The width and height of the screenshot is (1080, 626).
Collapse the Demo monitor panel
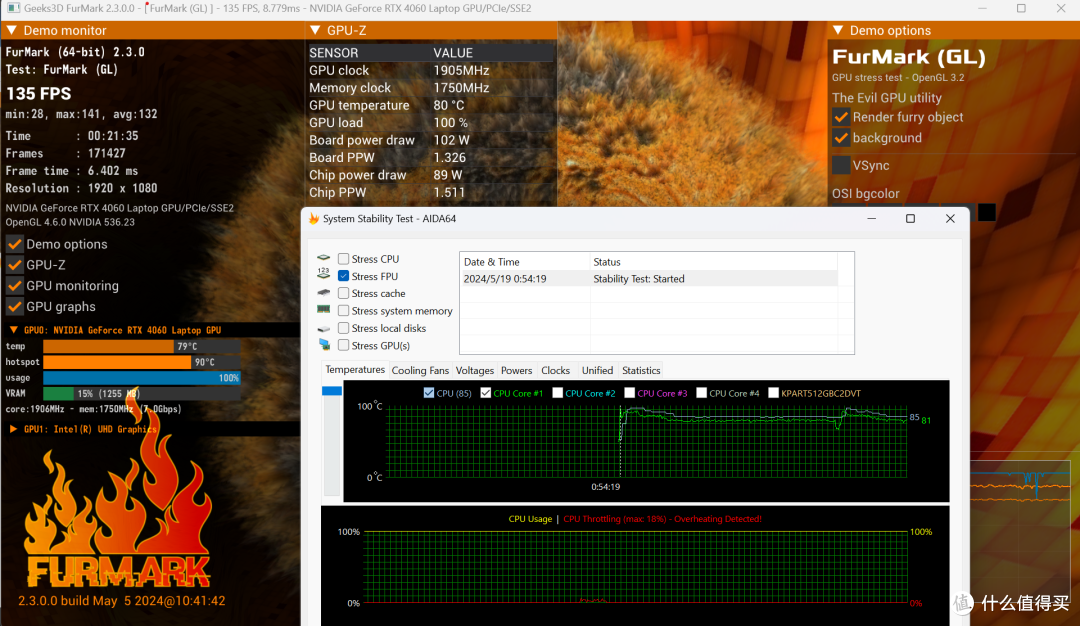click(x=12, y=30)
